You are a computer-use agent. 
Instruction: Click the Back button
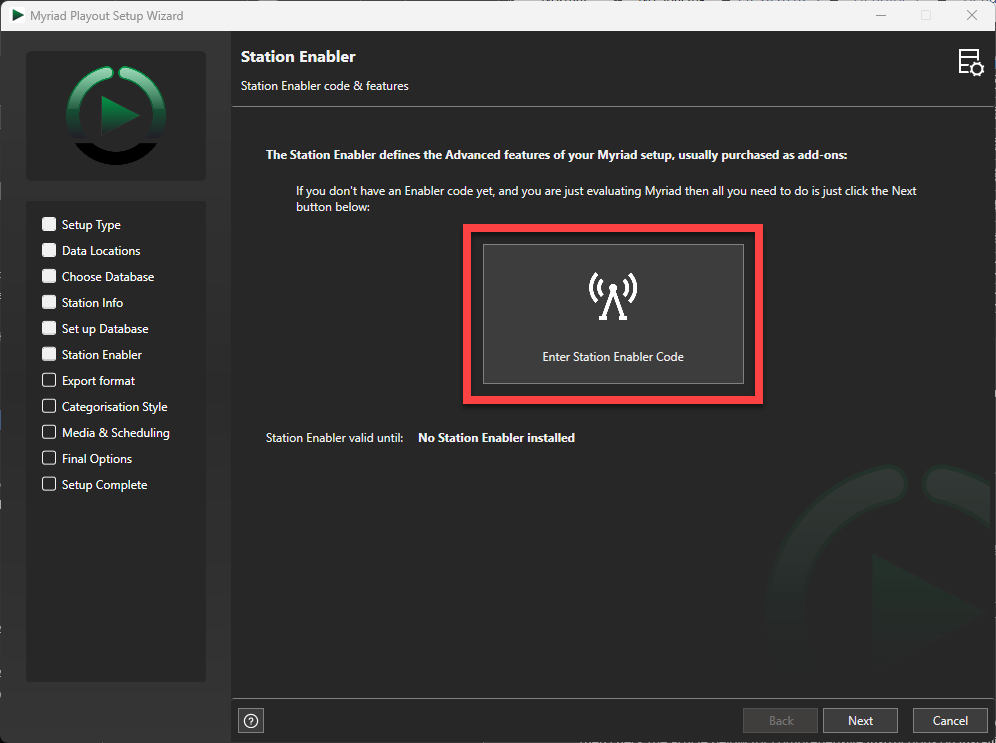click(x=781, y=721)
